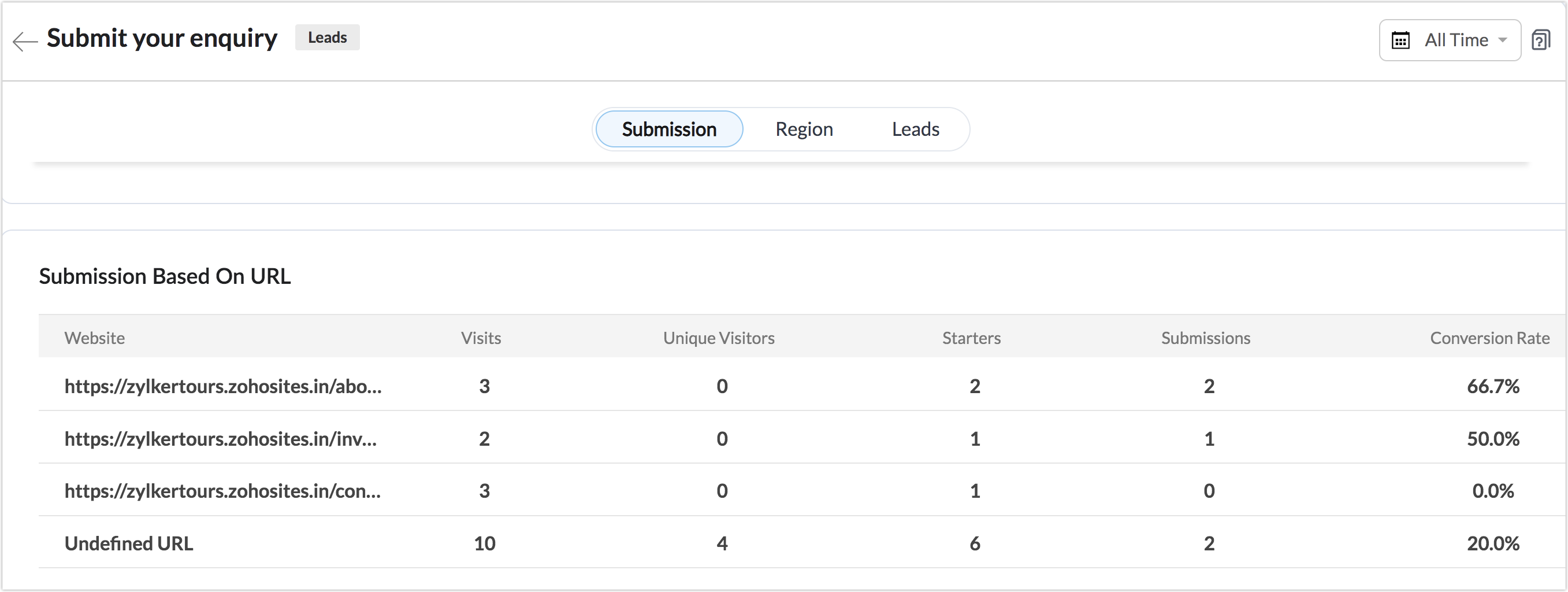
Task: Click the calendar icon in date filter
Action: click(x=1400, y=40)
